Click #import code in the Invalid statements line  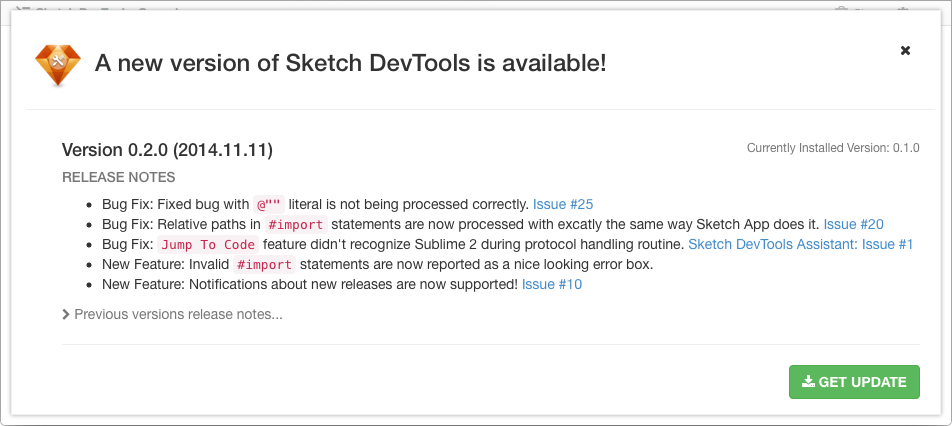pos(265,264)
